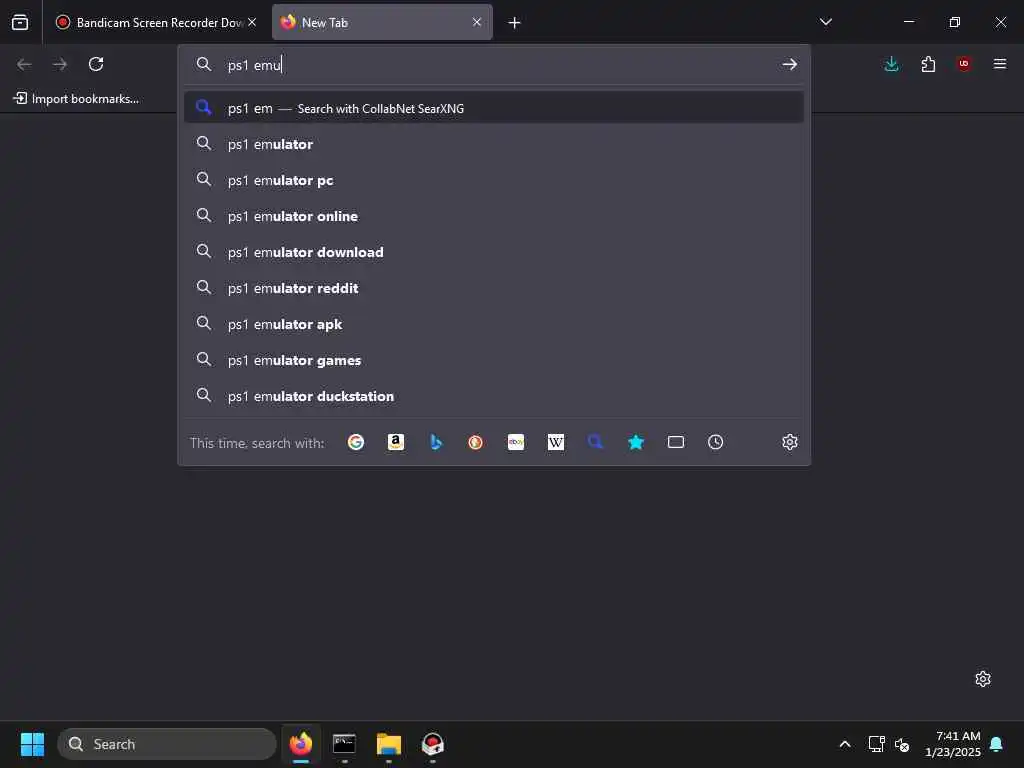Screen dimensions: 1024x768
Task: Switch to Bandicam Screen Recorder tab
Action: coord(156,22)
